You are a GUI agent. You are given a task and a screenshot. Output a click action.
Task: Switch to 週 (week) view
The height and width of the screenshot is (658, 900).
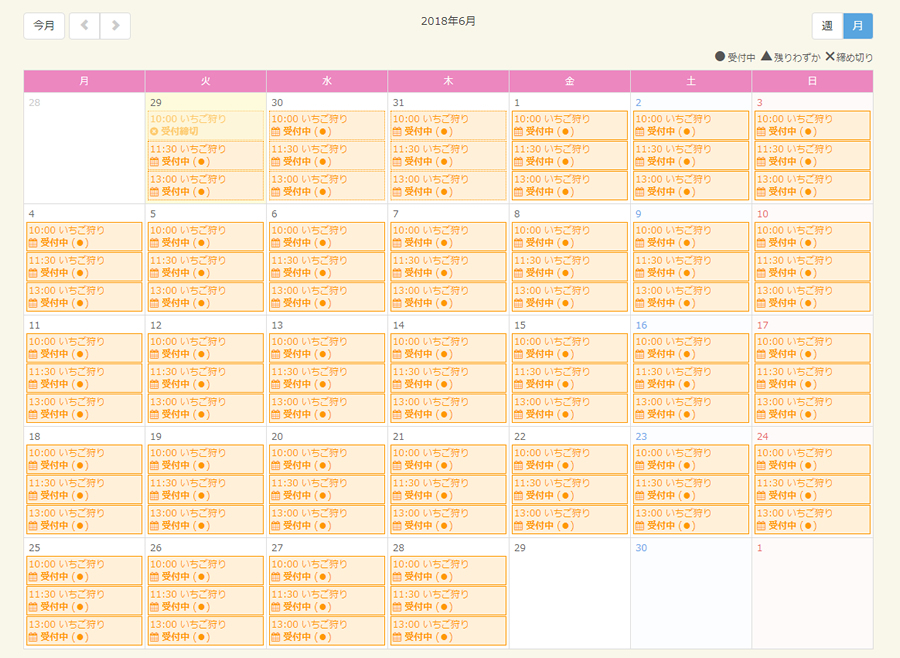(827, 26)
